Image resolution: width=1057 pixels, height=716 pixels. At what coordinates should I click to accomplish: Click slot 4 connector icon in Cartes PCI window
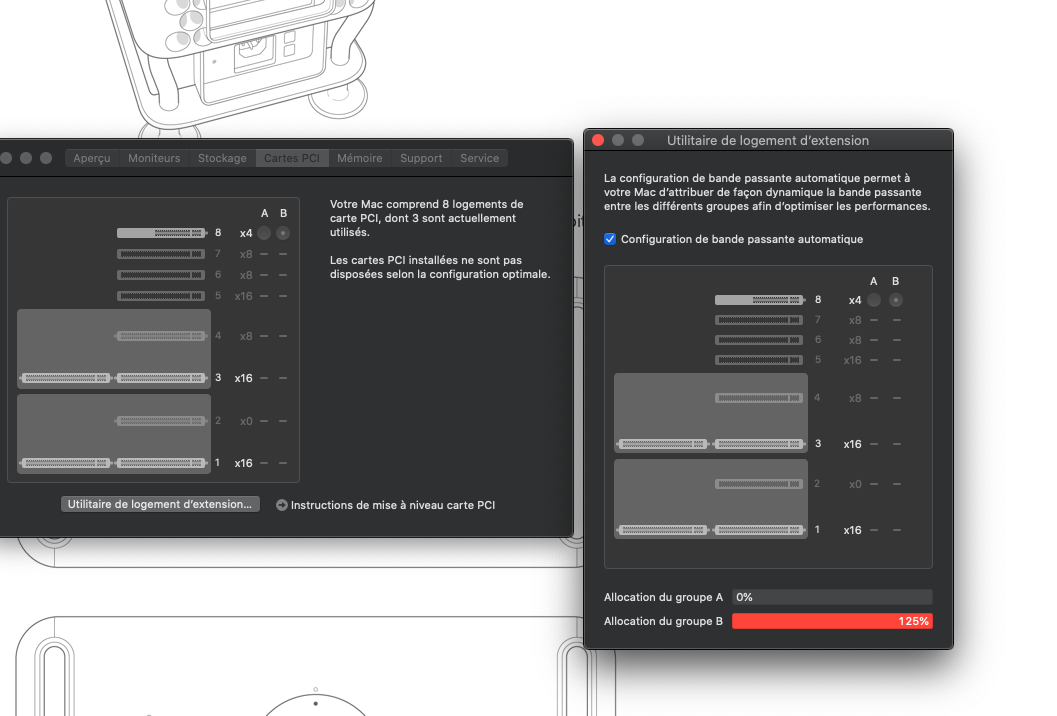click(160, 336)
